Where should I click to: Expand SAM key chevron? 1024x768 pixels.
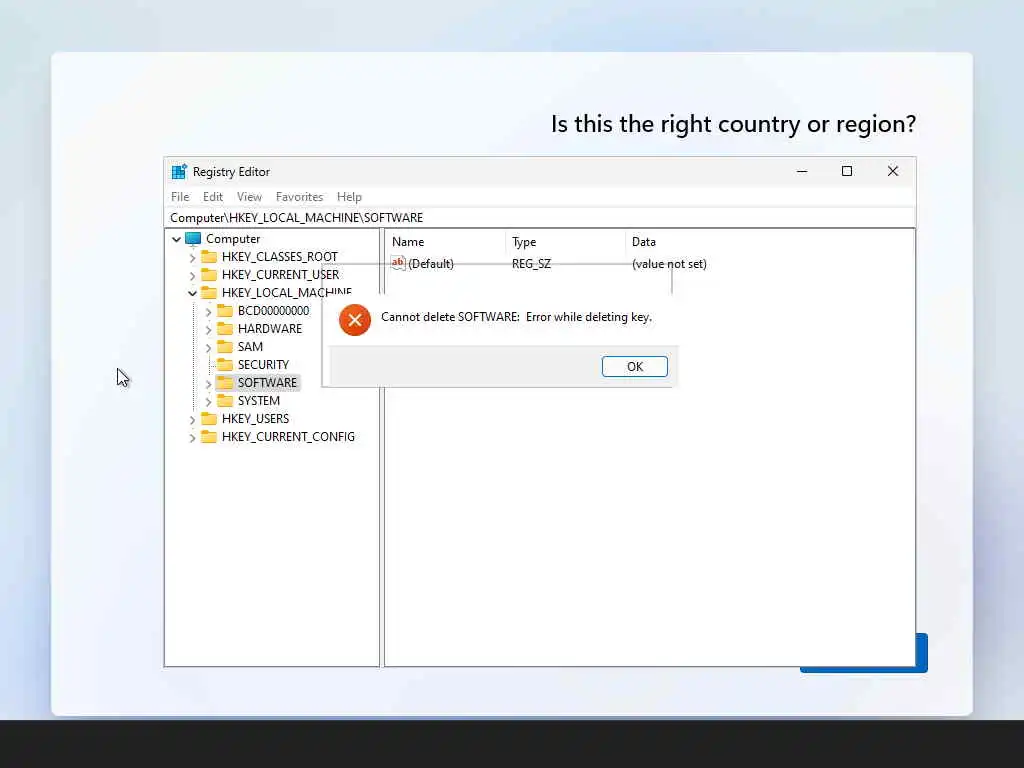[x=208, y=347]
